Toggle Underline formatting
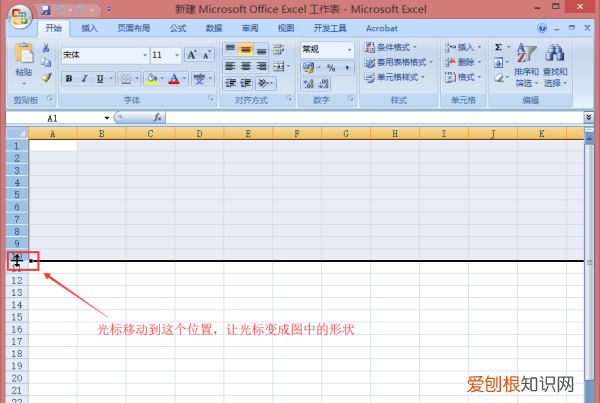This screenshot has height=403, width=600. 100,78
